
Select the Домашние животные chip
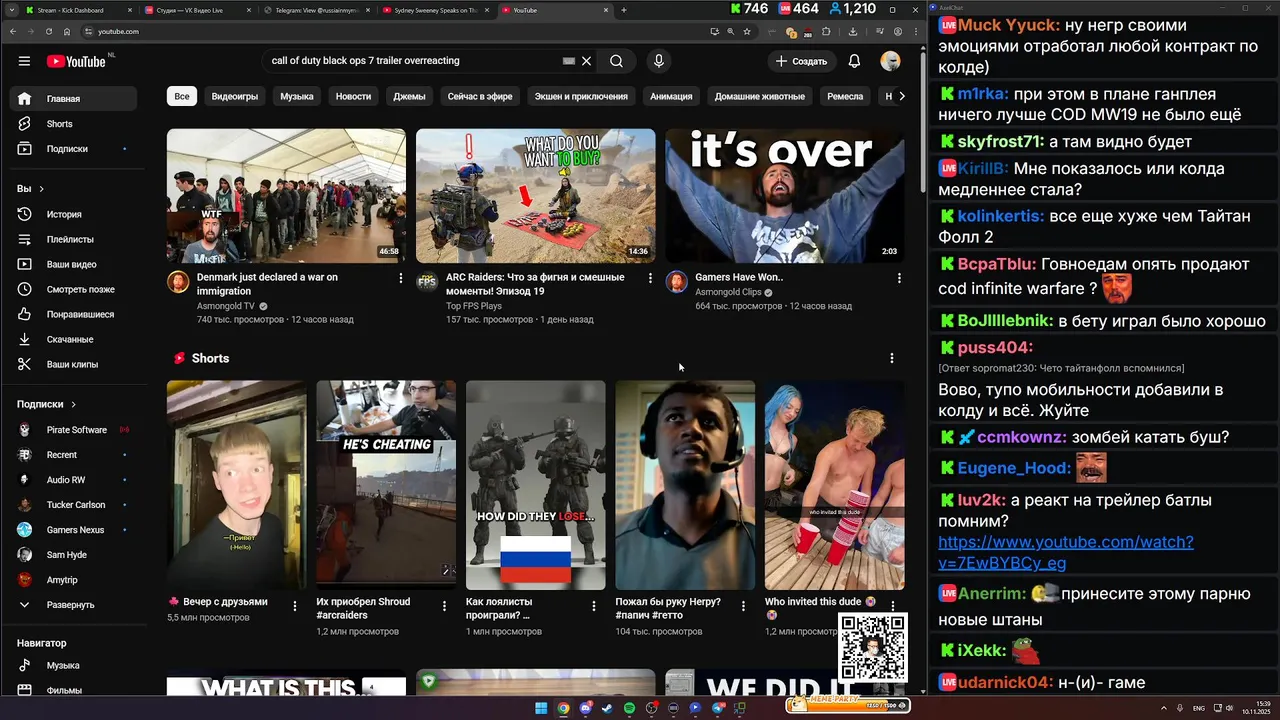(760, 96)
